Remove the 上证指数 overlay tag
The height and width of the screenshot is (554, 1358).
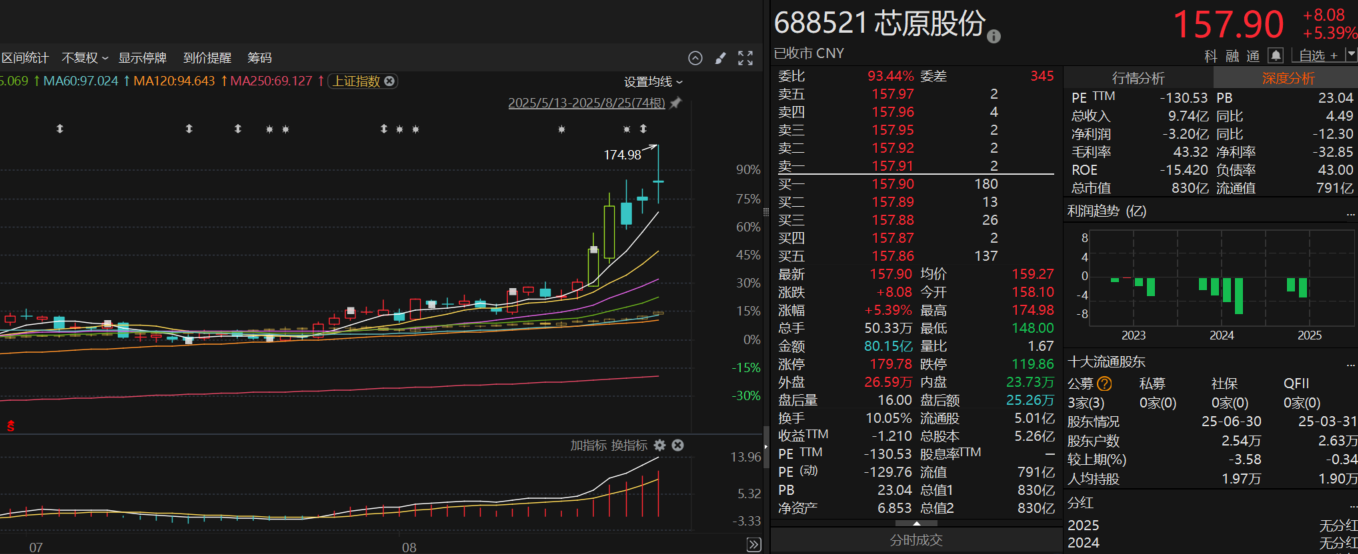point(390,81)
